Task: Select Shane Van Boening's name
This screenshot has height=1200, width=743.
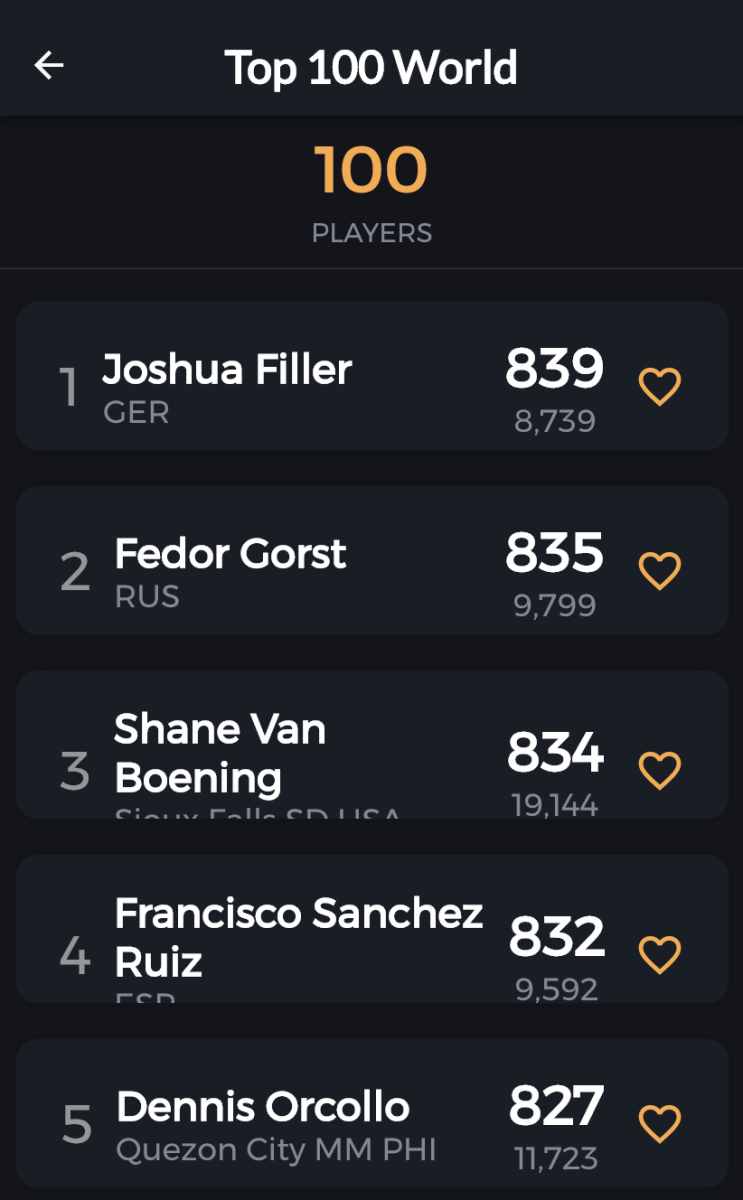Action: pos(220,753)
